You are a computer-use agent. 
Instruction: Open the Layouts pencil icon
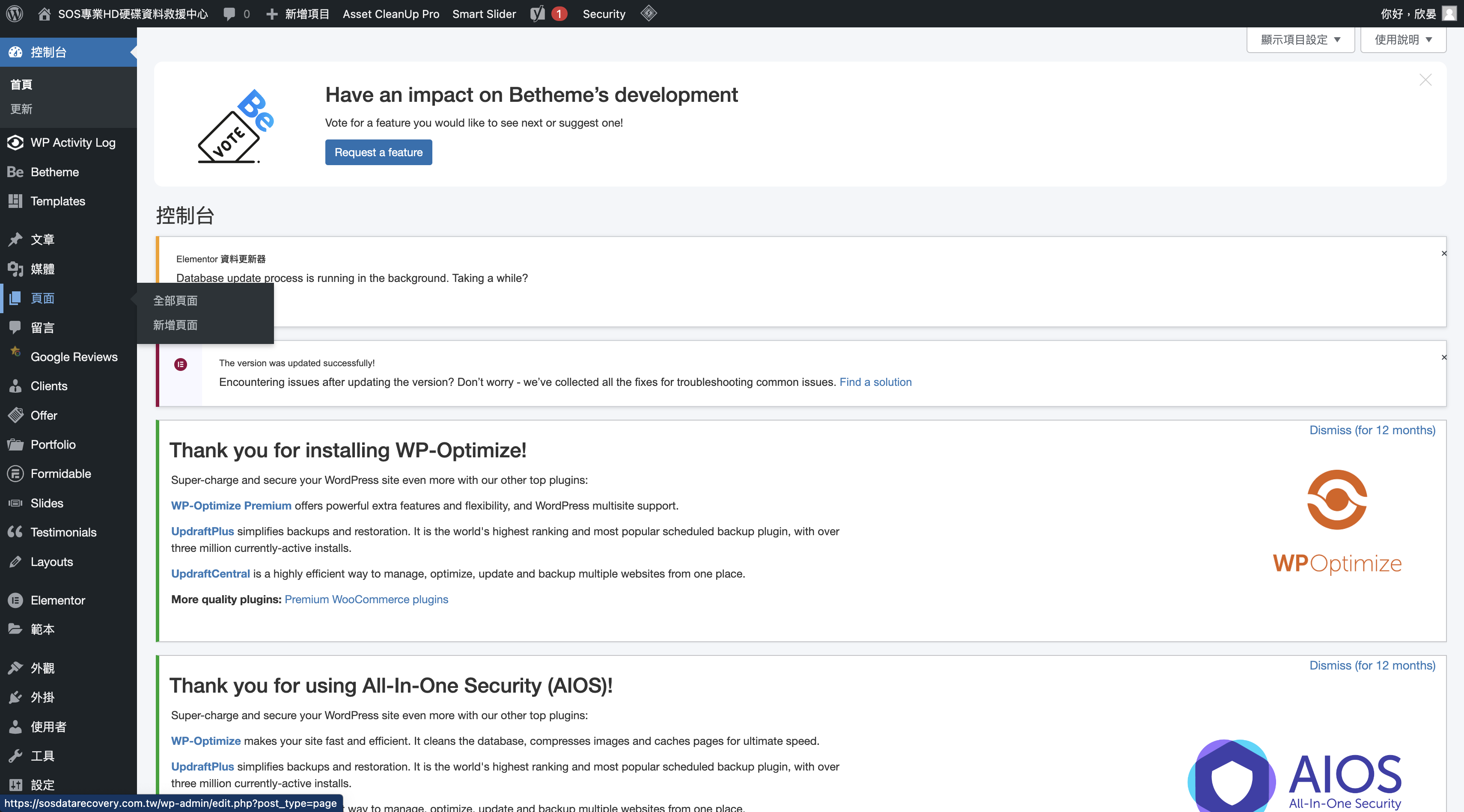click(15, 562)
